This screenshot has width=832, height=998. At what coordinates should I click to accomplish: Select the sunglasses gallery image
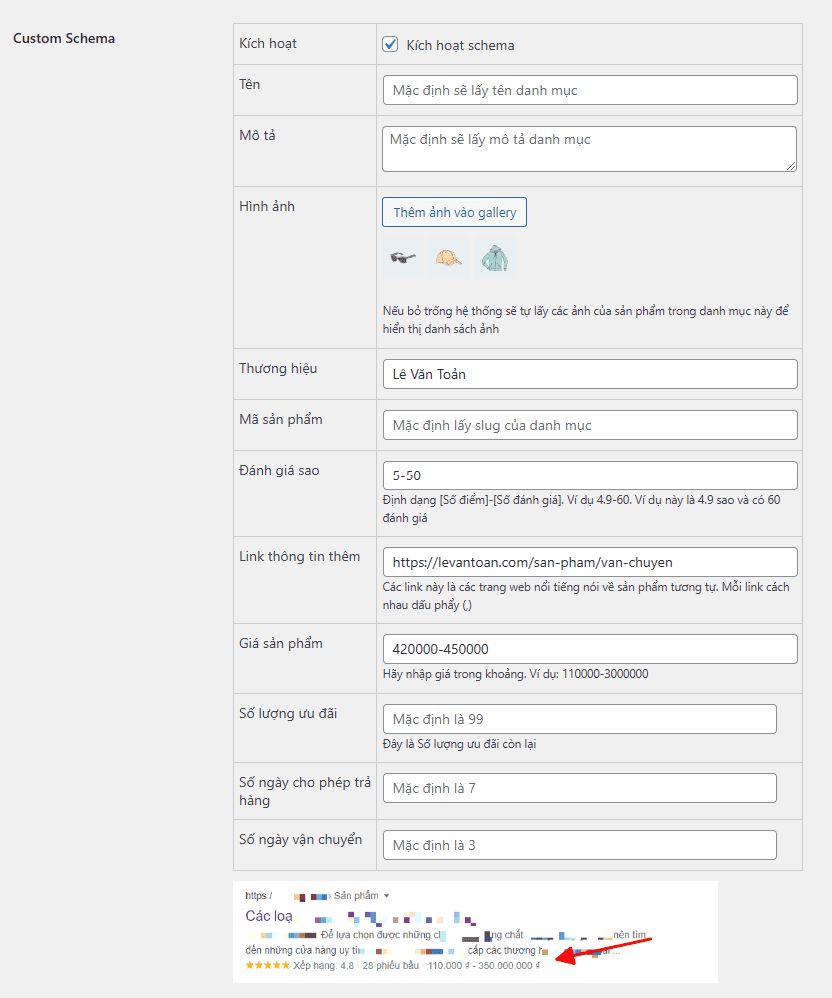tap(402, 259)
